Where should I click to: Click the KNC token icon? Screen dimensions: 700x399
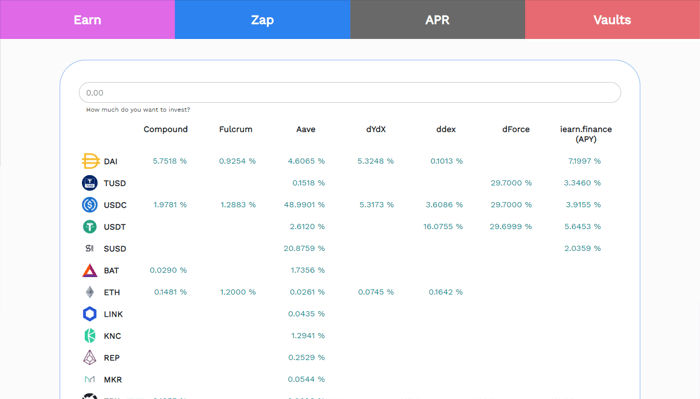tap(90, 336)
